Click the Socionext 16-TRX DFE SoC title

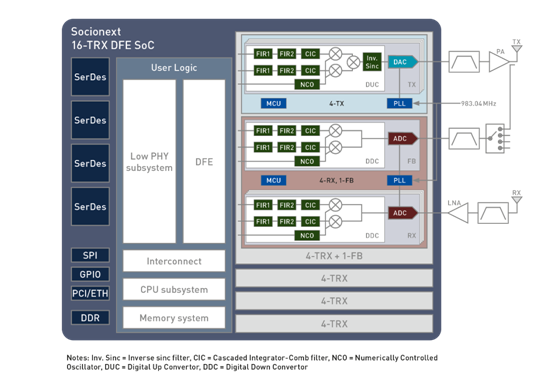pyautogui.click(x=113, y=38)
